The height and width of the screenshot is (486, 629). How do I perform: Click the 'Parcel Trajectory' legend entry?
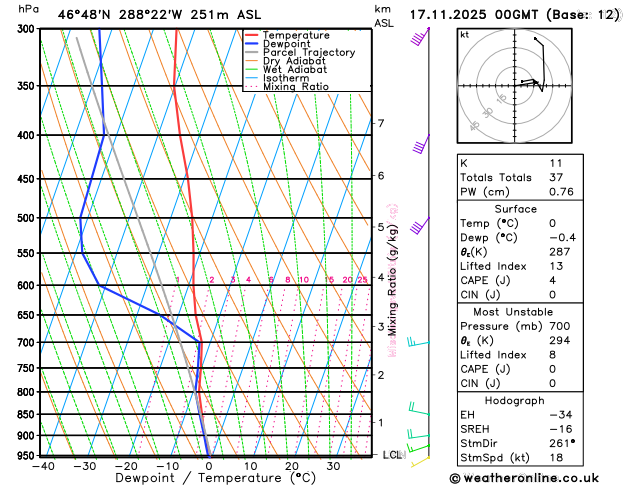pyautogui.click(x=309, y=53)
